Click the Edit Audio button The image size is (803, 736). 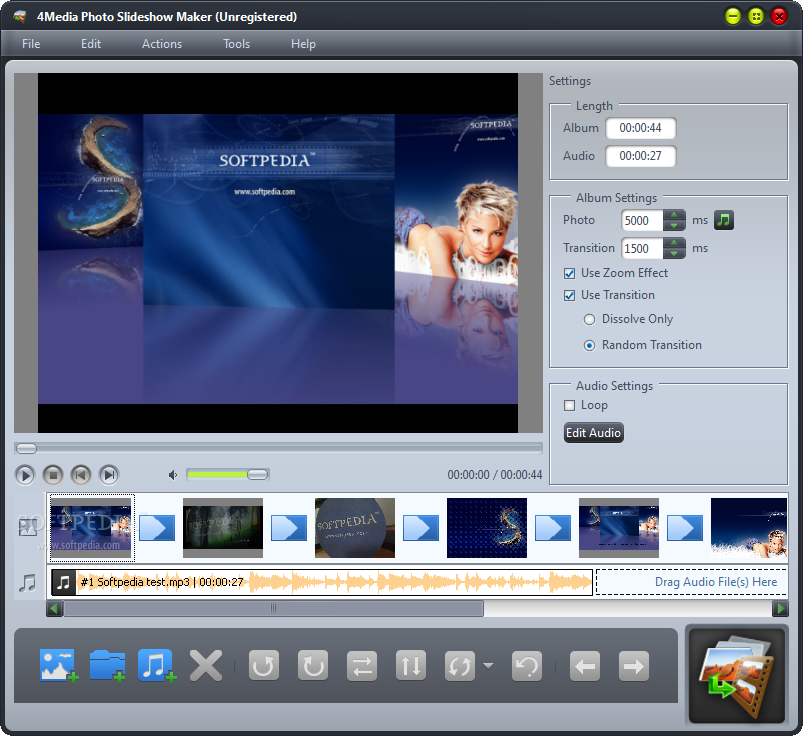click(x=594, y=433)
